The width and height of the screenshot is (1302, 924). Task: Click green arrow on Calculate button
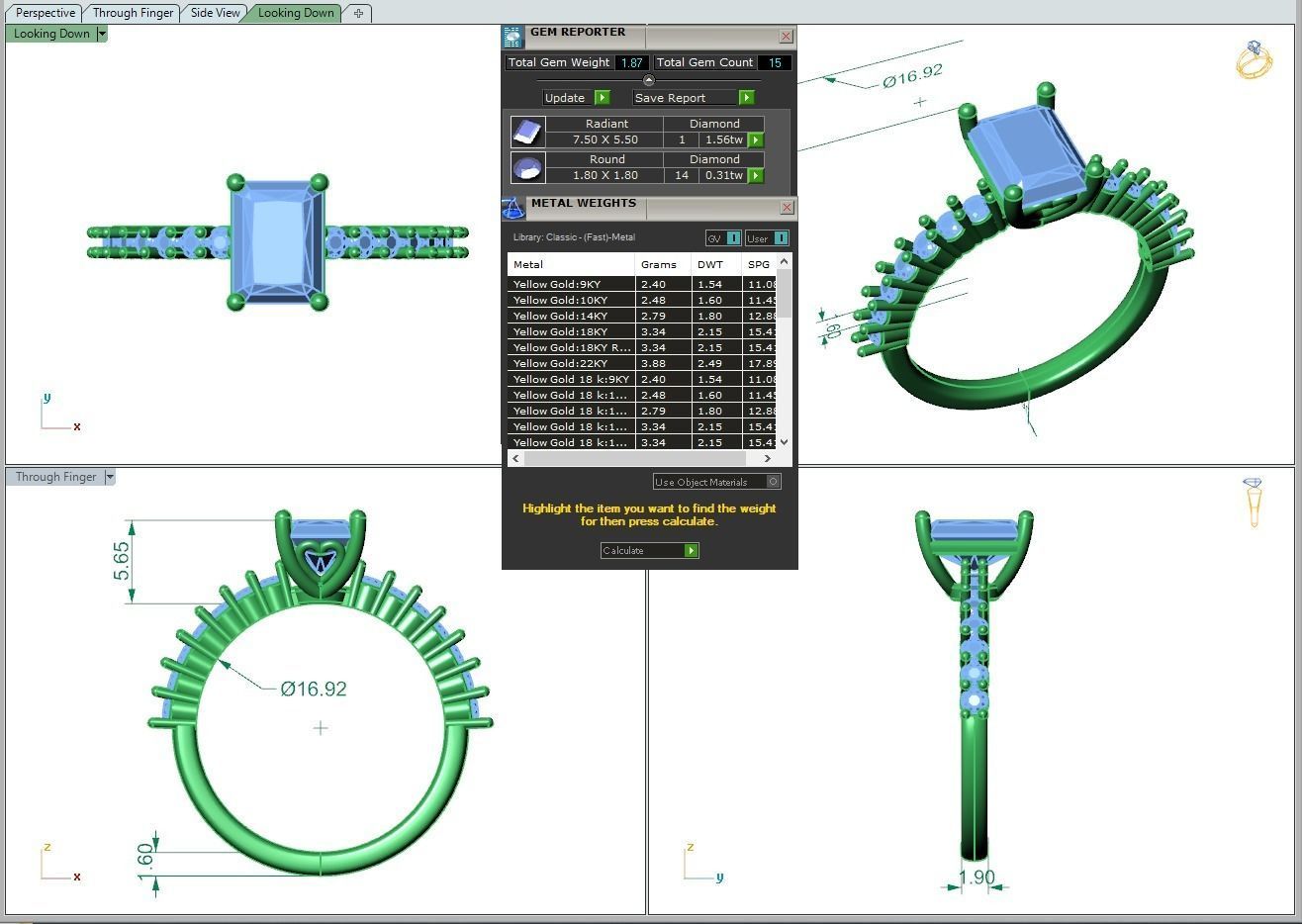pyautogui.click(x=692, y=551)
